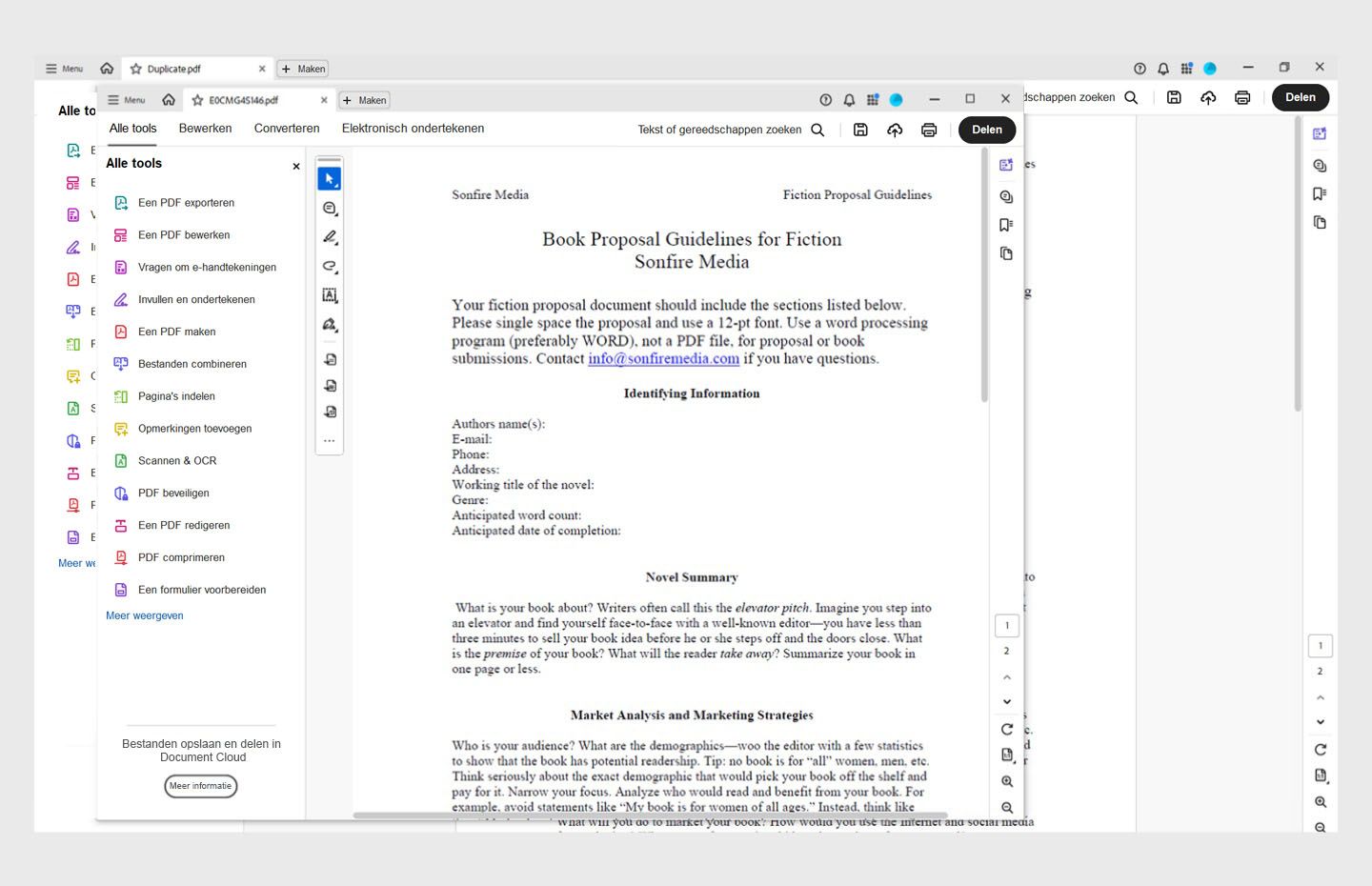Click the print document icon
This screenshot has width=1372, height=886.
click(x=929, y=130)
